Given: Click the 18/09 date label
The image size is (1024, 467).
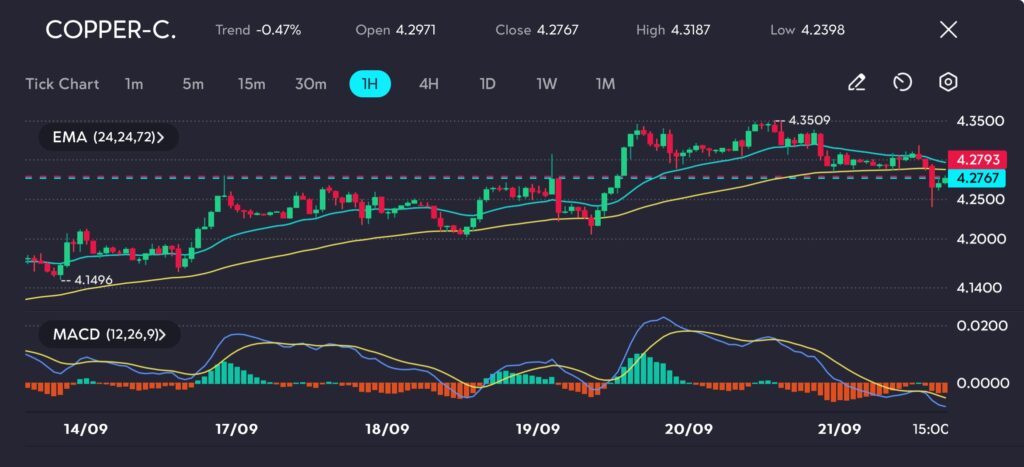Looking at the screenshot, I should pos(387,429).
